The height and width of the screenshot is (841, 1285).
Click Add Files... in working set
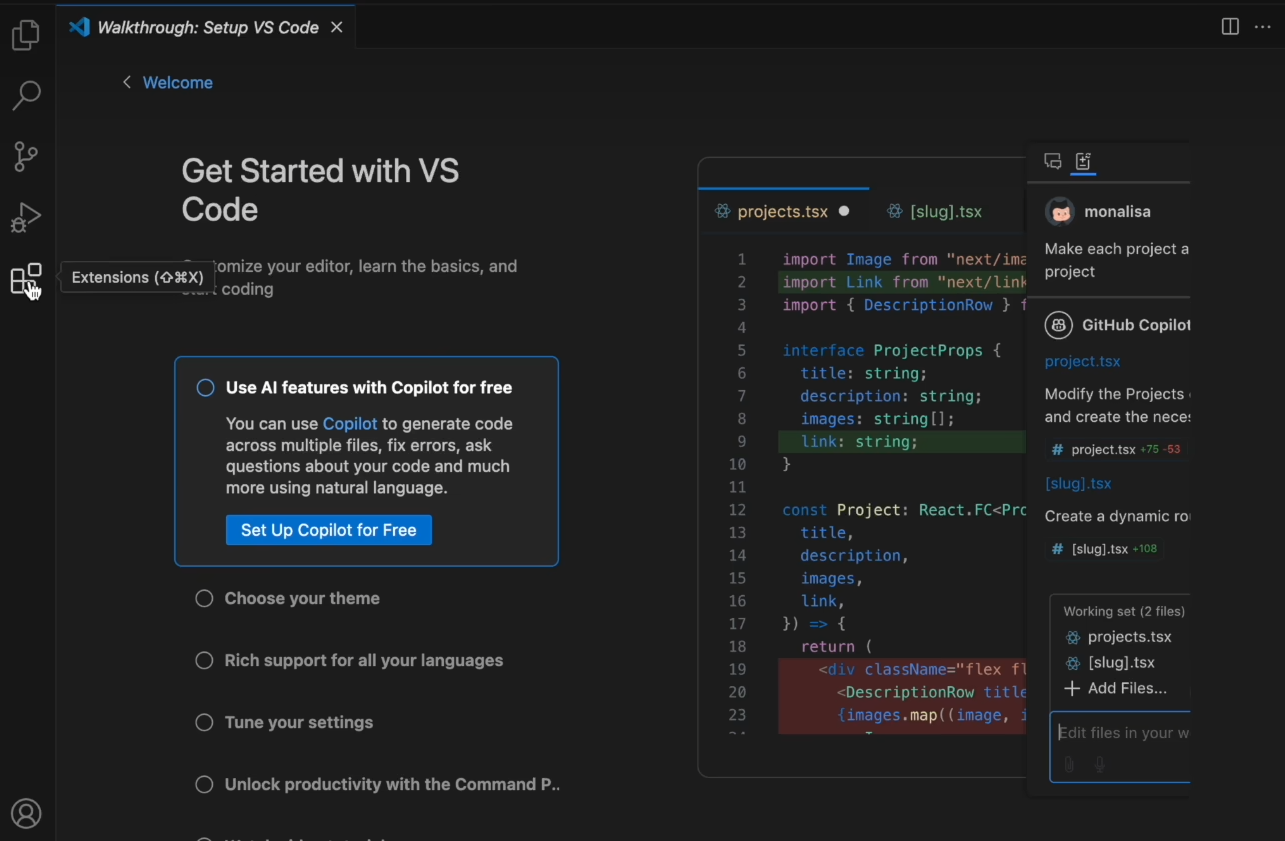[1115, 689]
